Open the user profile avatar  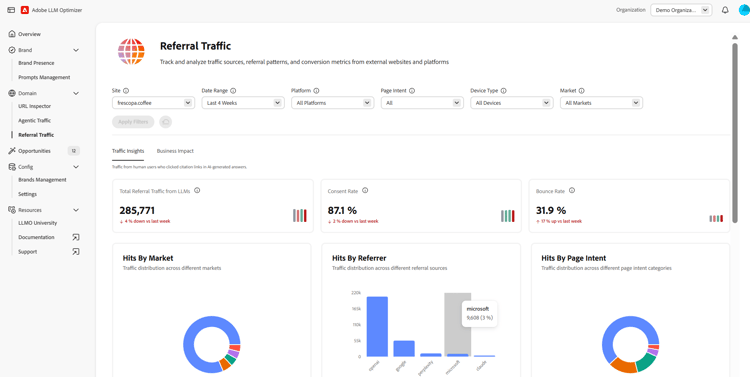(x=744, y=10)
